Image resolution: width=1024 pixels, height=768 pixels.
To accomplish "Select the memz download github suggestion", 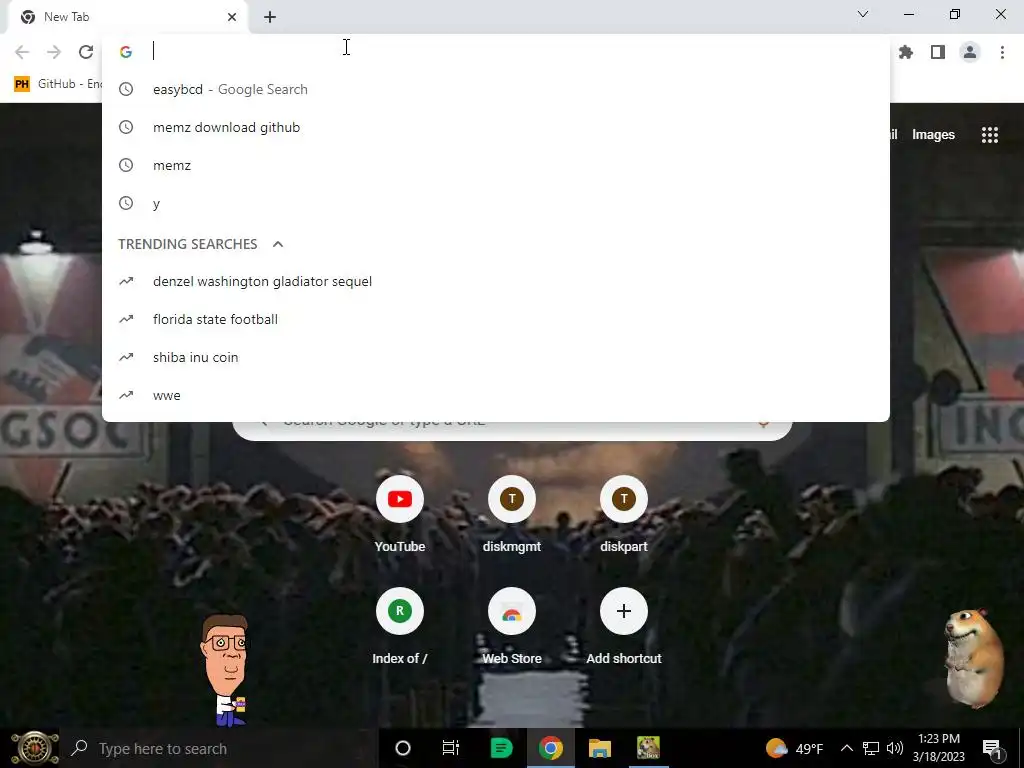I will (x=496, y=127).
